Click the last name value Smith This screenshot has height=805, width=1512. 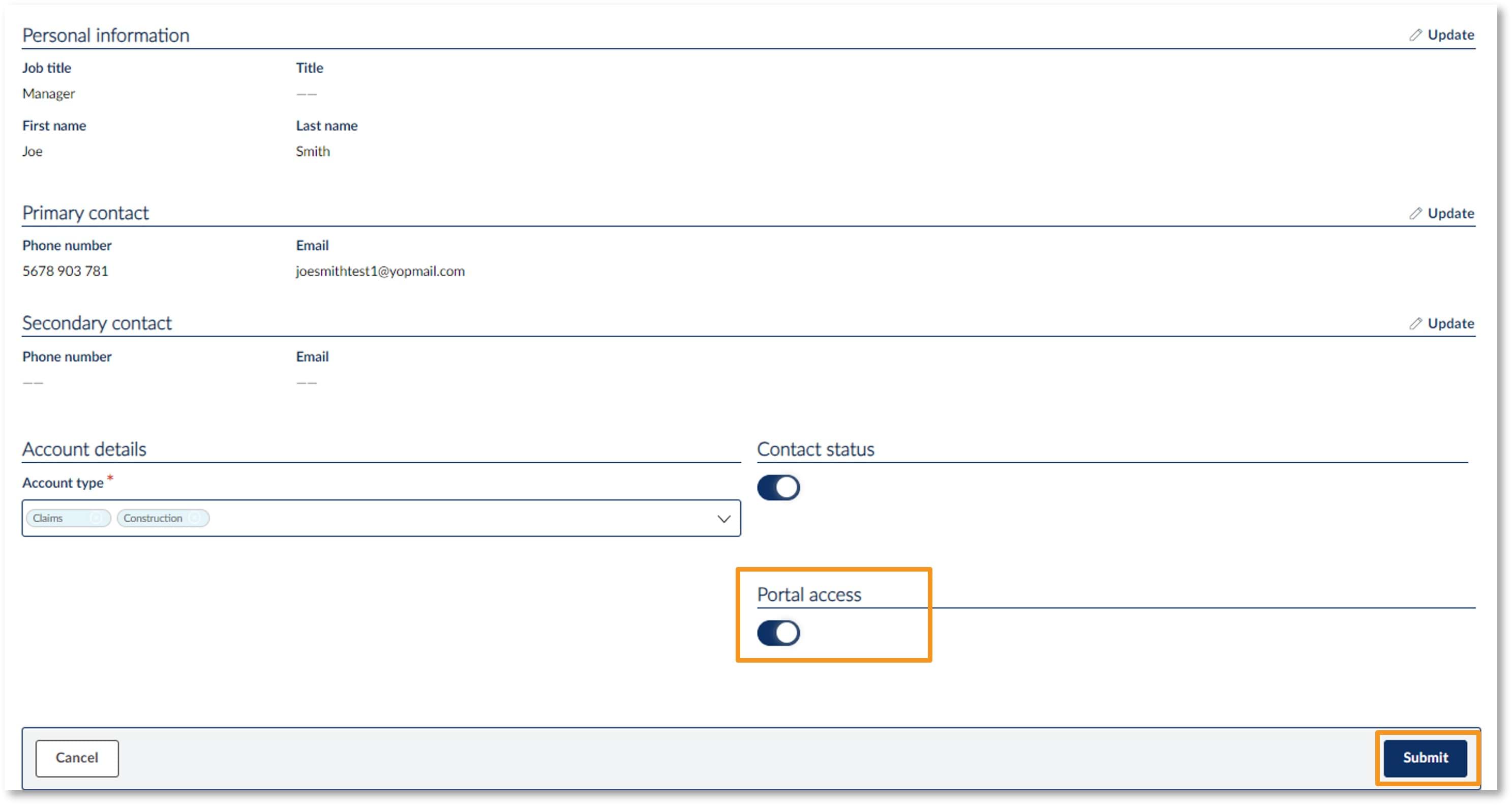[313, 152]
